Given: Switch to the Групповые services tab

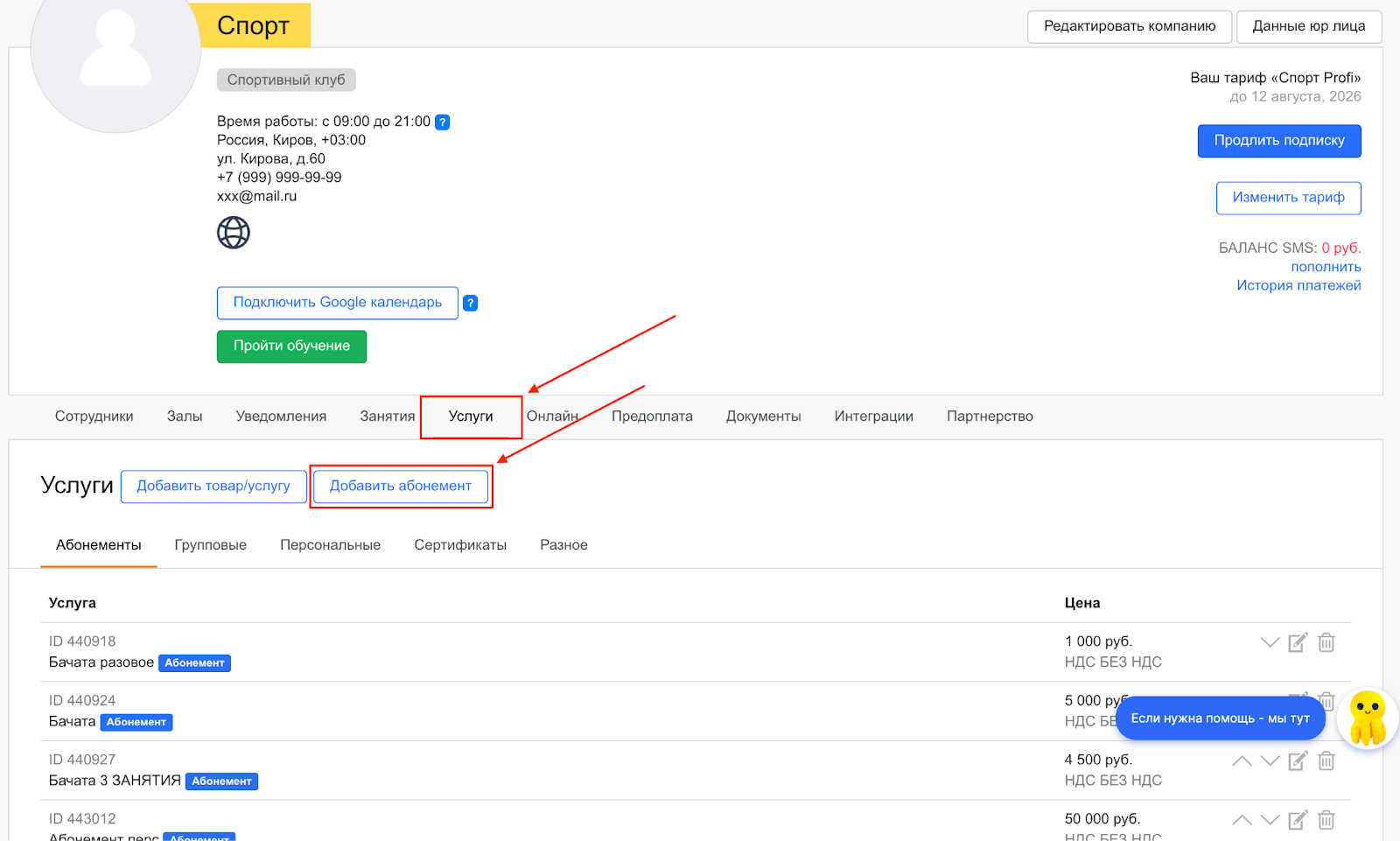Looking at the screenshot, I should (210, 545).
